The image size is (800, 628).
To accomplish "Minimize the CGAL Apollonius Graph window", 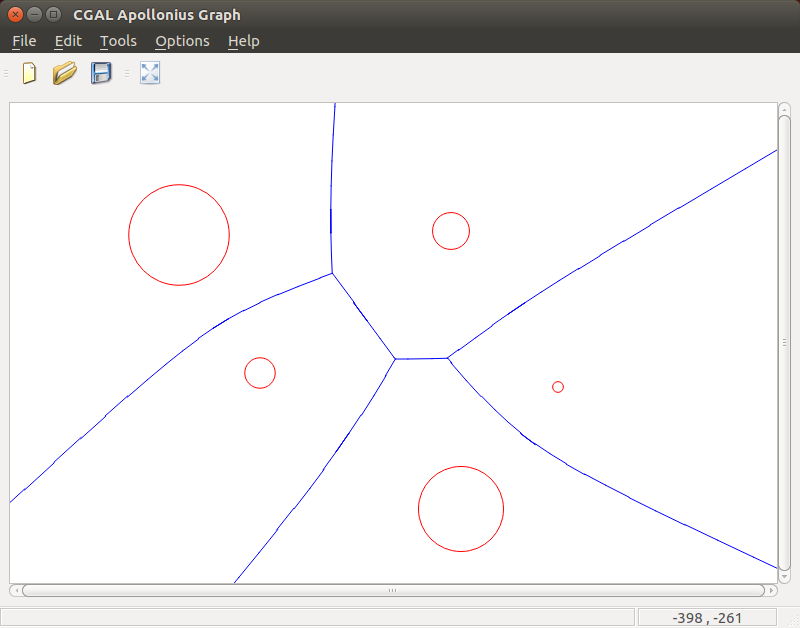I will click(x=34, y=14).
